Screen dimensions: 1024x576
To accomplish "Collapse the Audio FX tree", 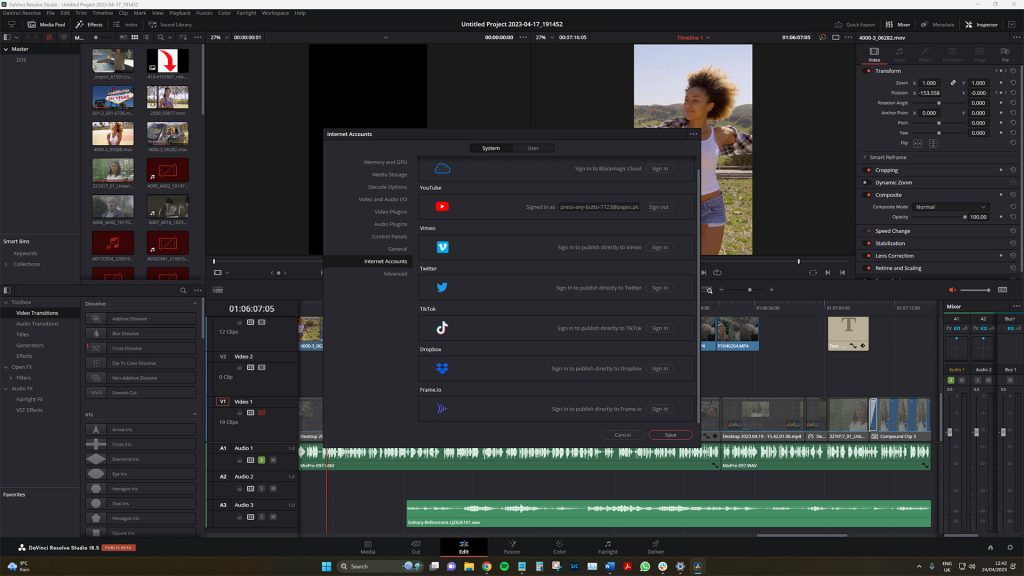I will click(6, 389).
